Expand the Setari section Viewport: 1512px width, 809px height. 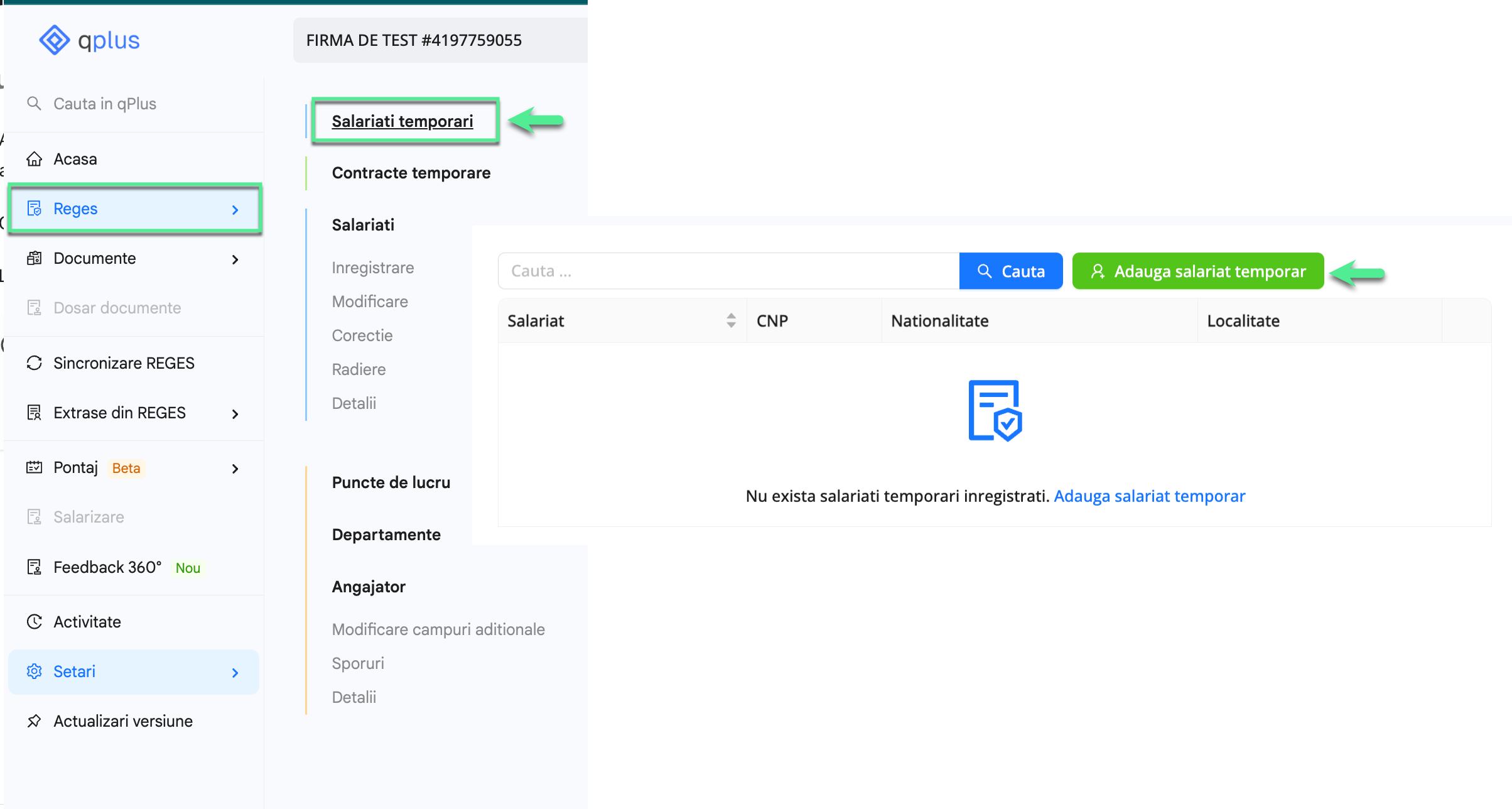(x=235, y=671)
